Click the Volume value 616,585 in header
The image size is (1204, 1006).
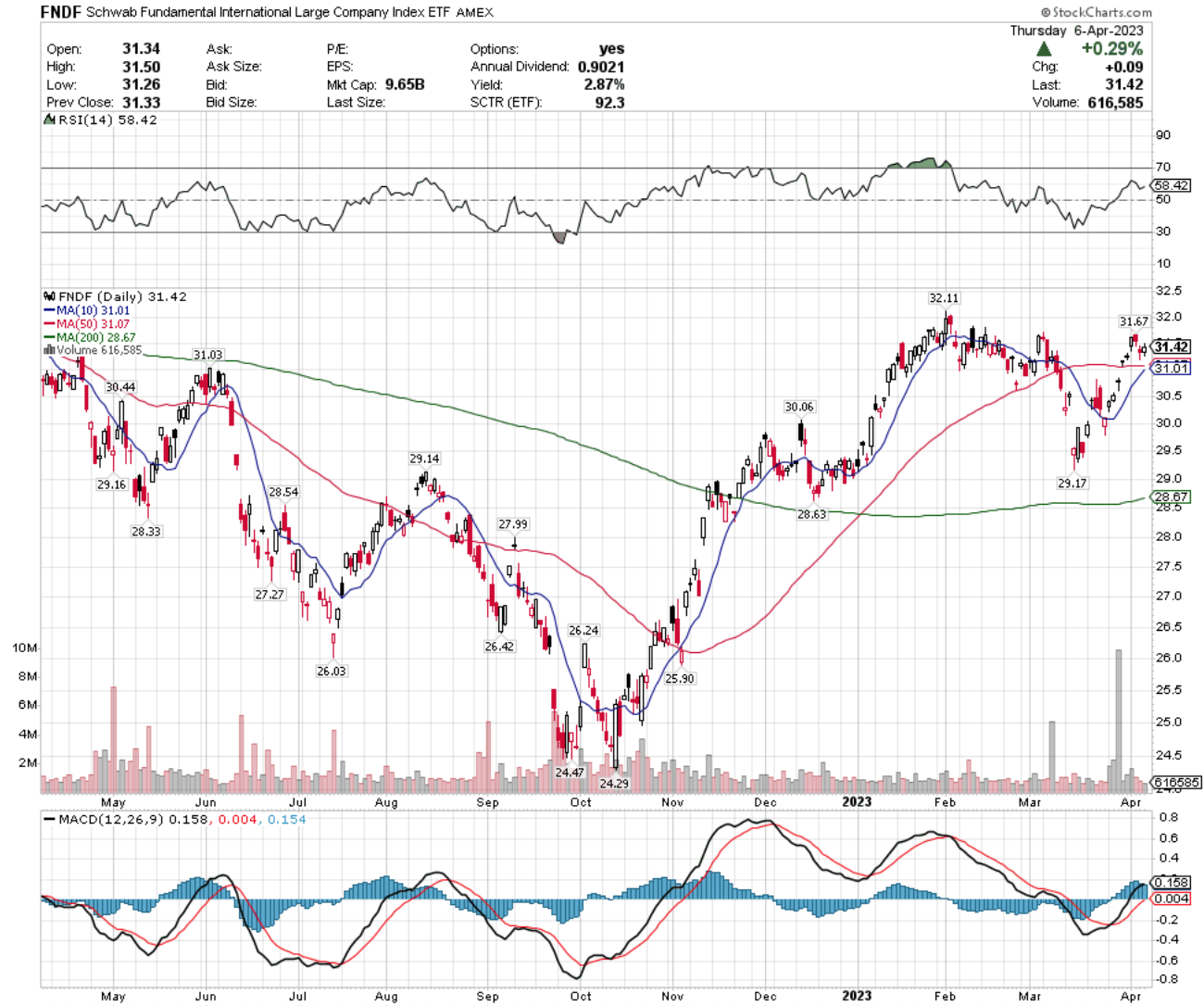click(x=1115, y=102)
